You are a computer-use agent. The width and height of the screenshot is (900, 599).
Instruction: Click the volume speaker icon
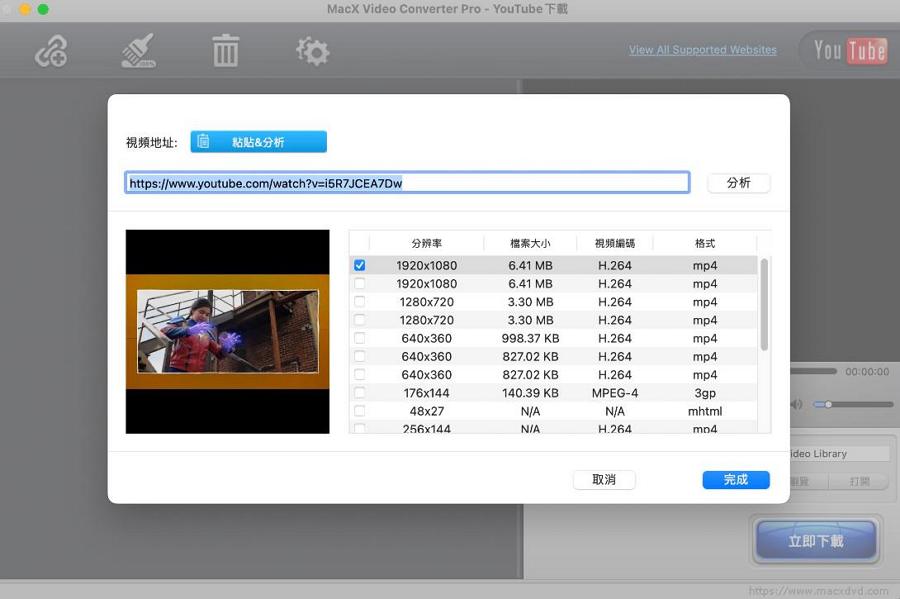click(797, 404)
